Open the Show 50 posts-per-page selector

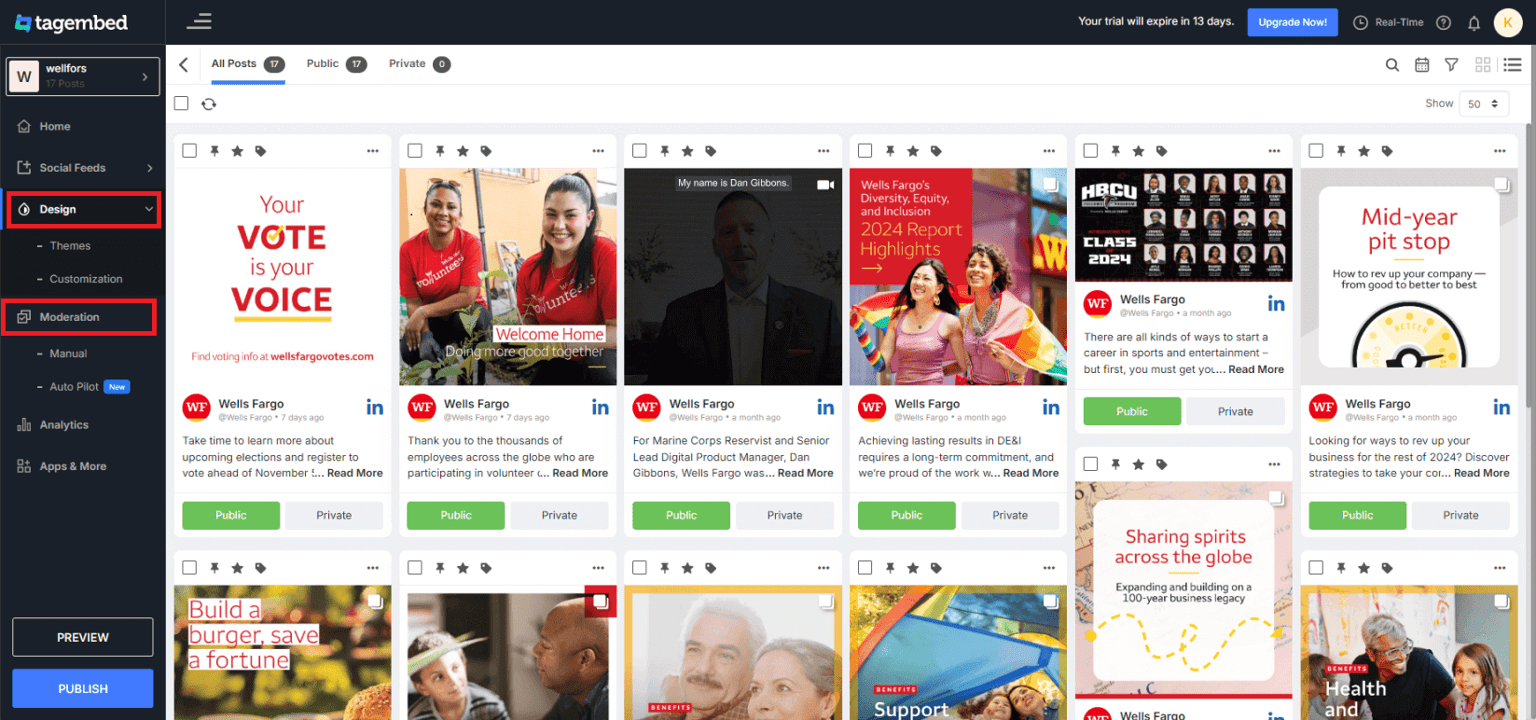[x=1484, y=103]
